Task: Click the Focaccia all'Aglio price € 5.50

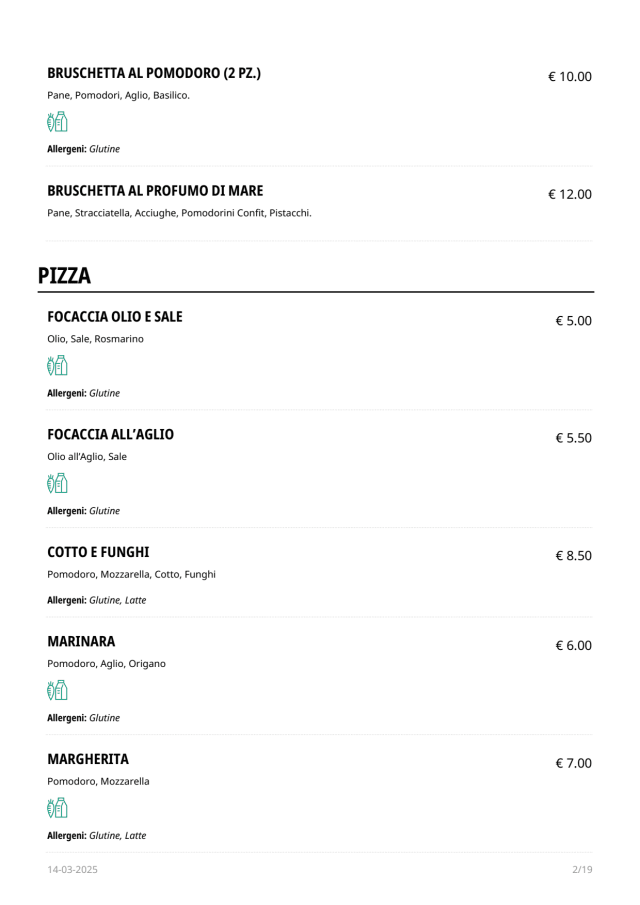Action: pyautogui.click(x=574, y=438)
